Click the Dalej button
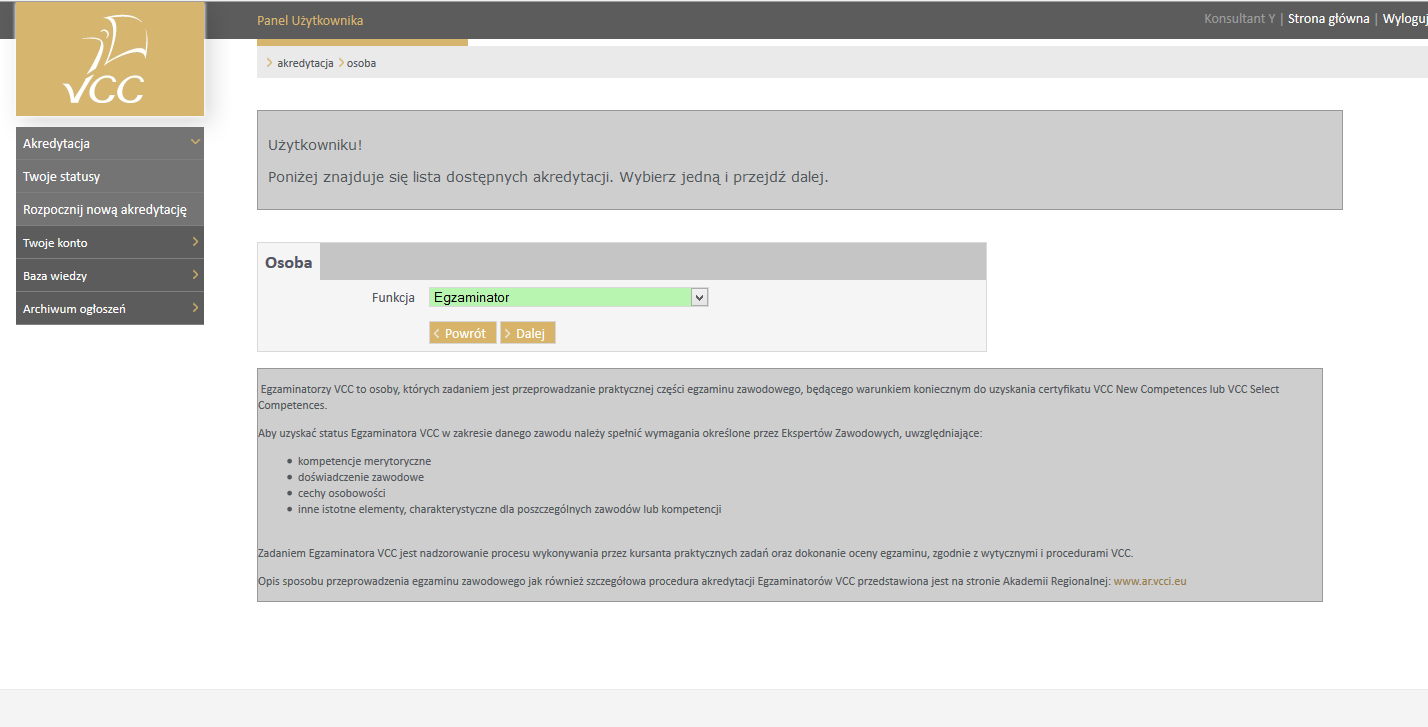The image size is (1428, 727). (x=527, y=333)
